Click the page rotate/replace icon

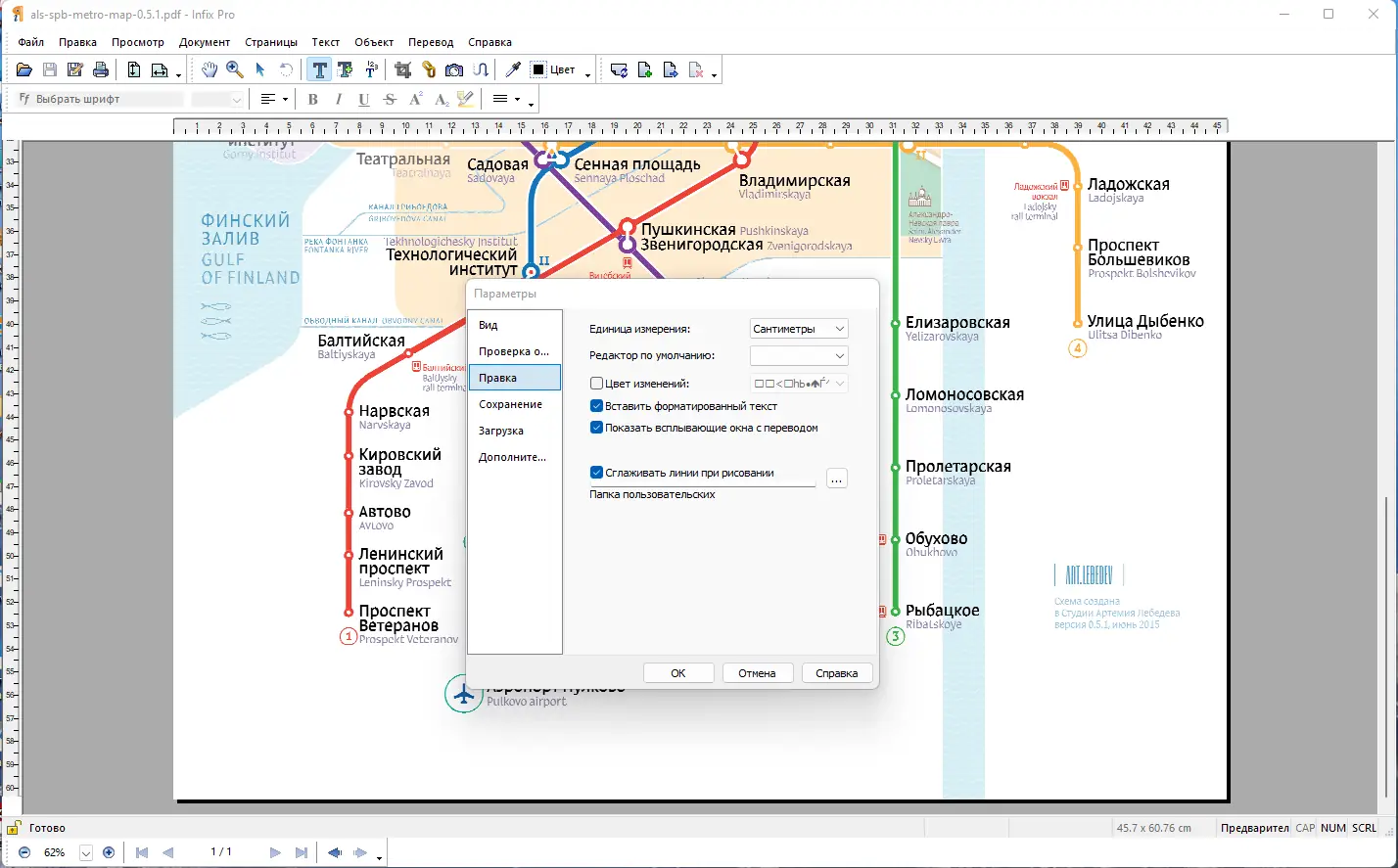point(619,69)
